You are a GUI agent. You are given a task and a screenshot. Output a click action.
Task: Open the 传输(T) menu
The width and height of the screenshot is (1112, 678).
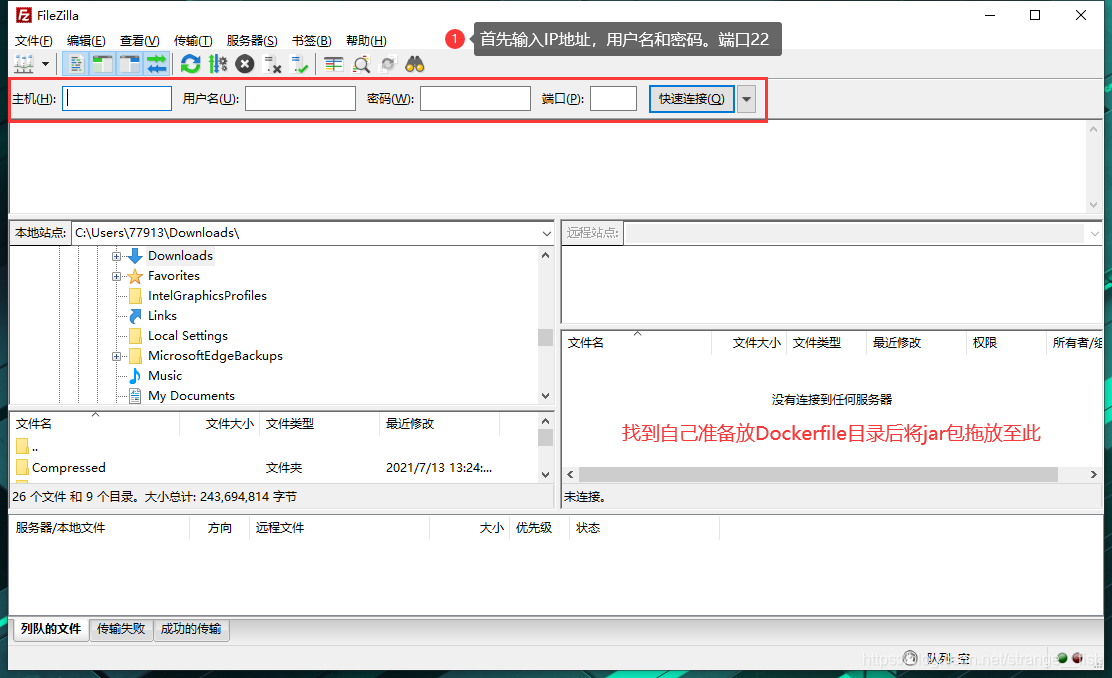tap(193, 40)
